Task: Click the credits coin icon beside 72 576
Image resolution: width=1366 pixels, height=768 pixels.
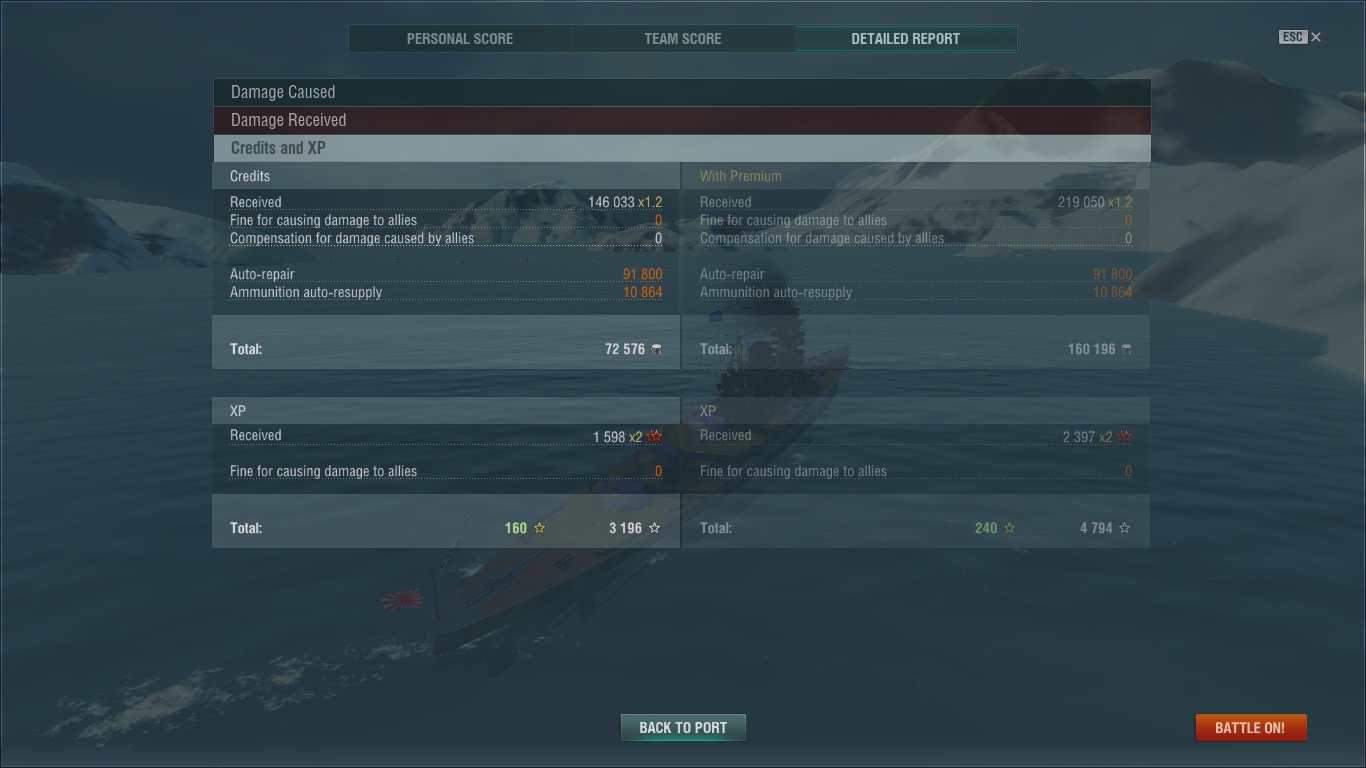Action: point(656,349)
